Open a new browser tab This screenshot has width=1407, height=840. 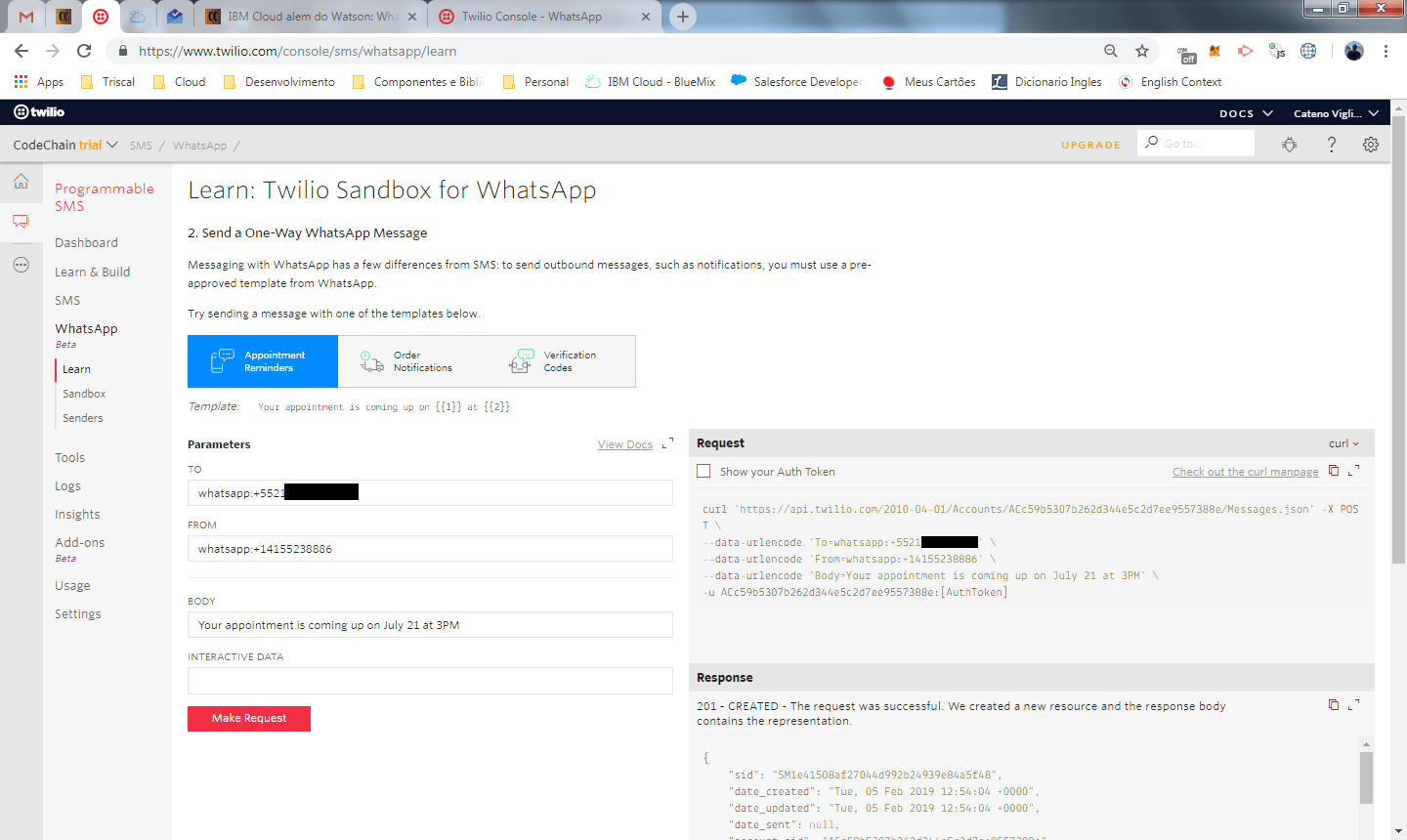[683, 17]
